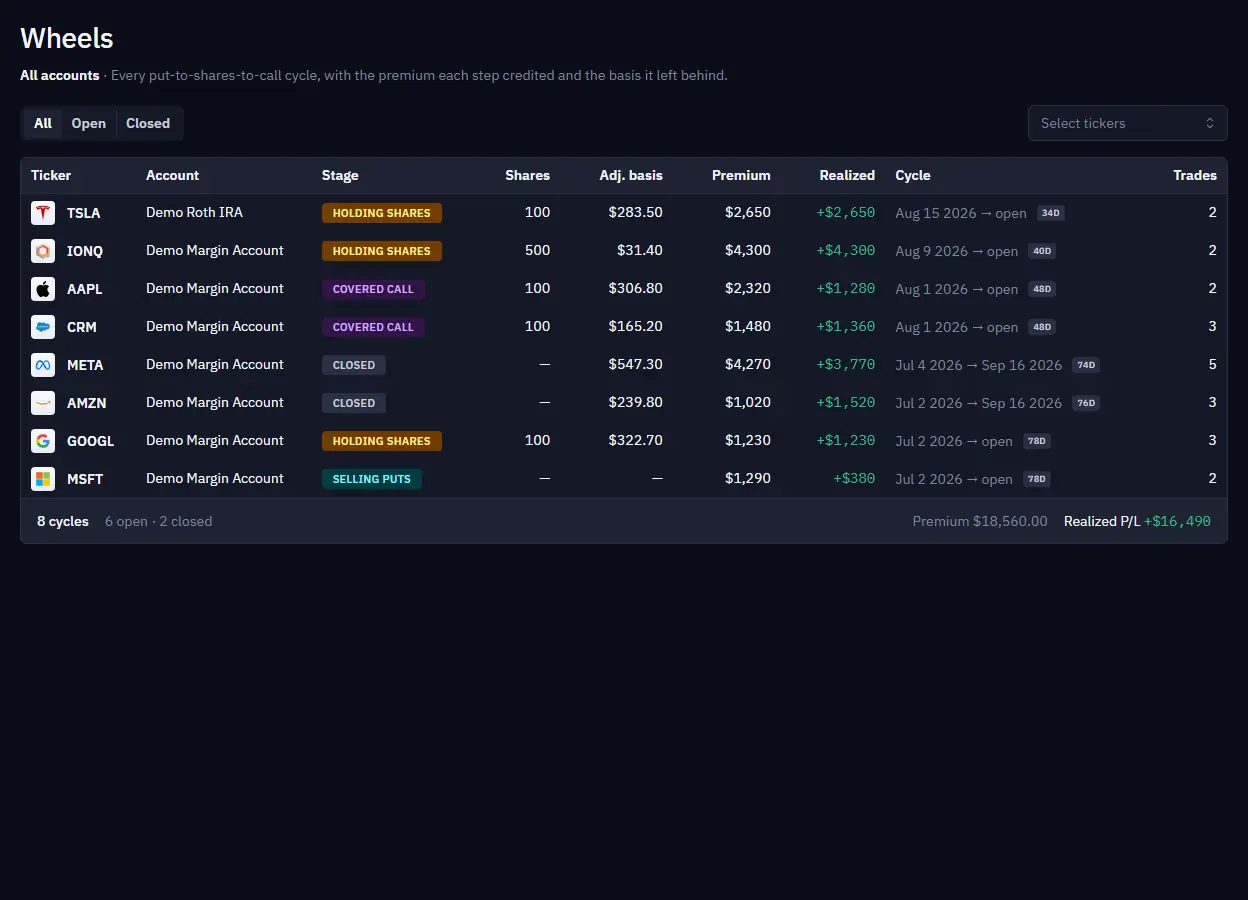The width and height of the screenshot is (1248, 900).
Task: Sort by the Trades column header
Action: click(x=1195, y=175)
